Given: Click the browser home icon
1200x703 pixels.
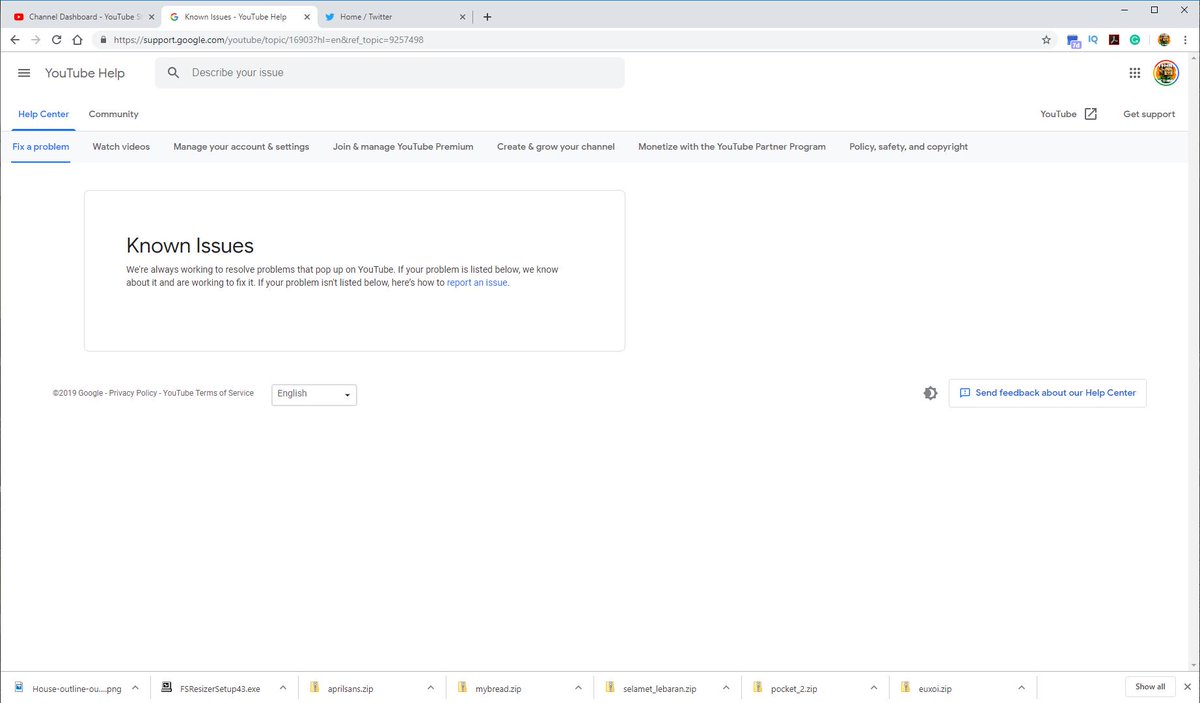Looking at the screenshot, I should click(77, 40).
